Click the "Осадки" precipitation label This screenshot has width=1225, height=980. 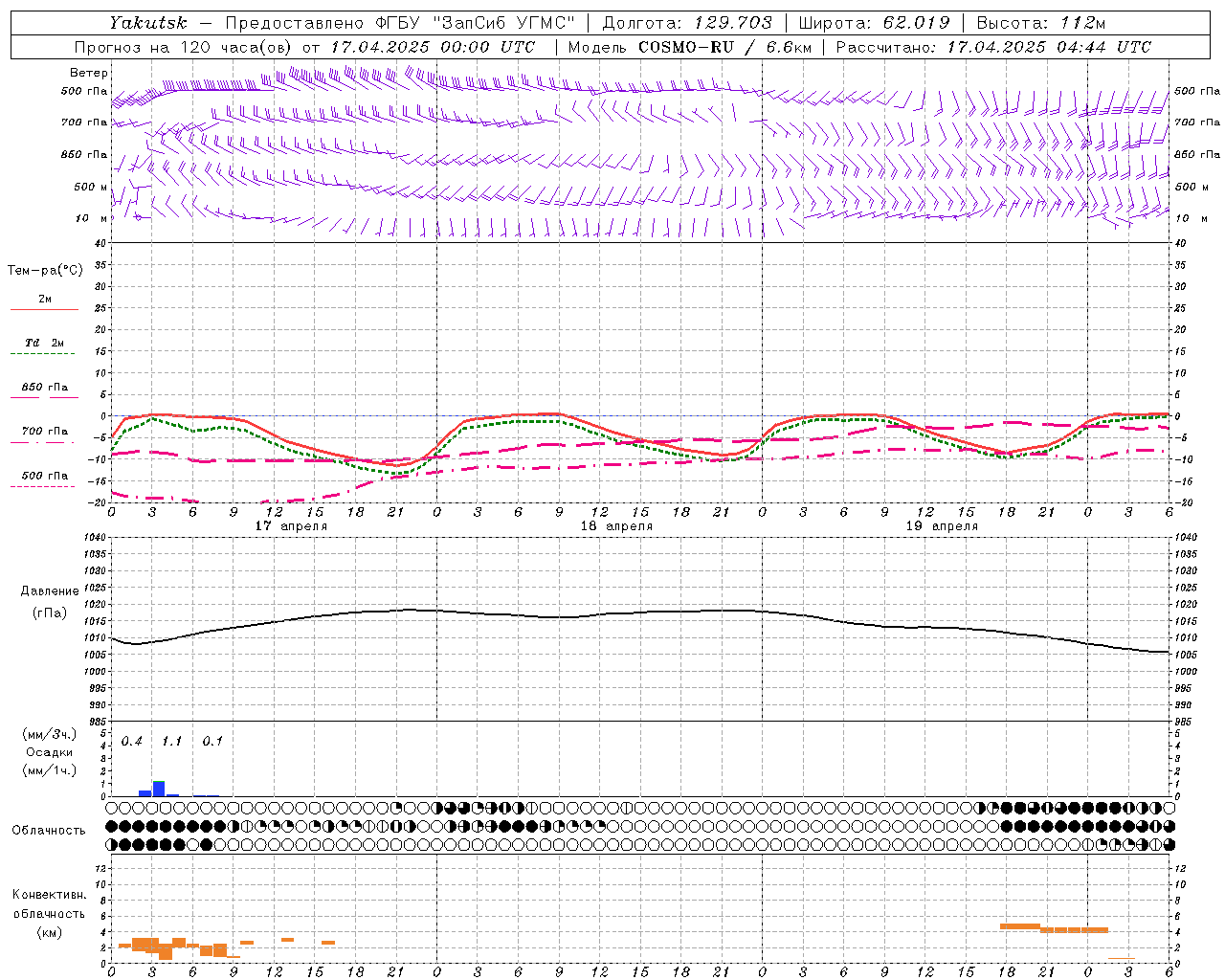click(50, 752)
